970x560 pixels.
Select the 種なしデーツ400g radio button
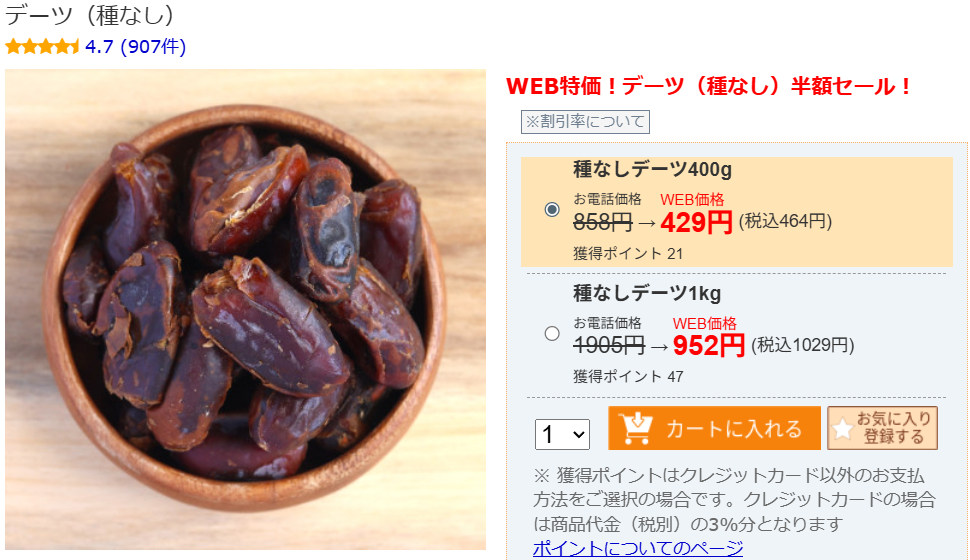coord(552,209)
